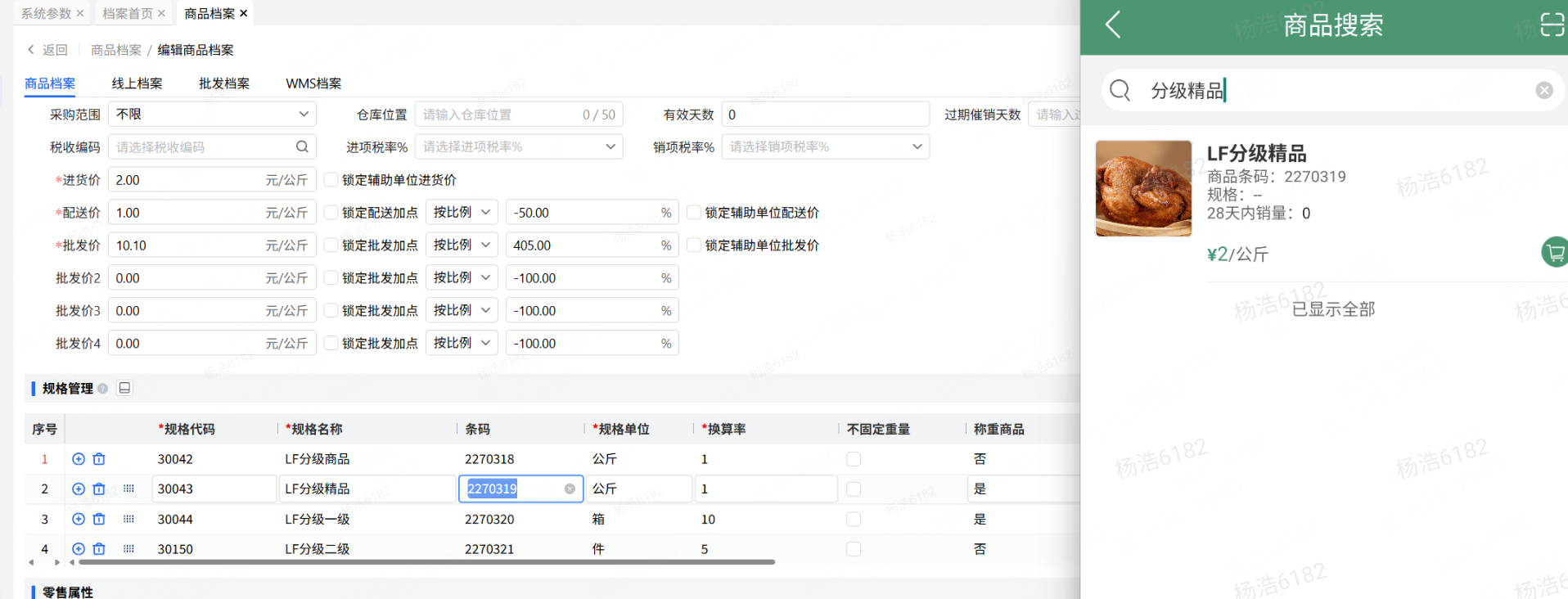The height and width of the screenshot is (599, 1568).
Task: Close the 商品档案 top tab
Action: [243, 13]
